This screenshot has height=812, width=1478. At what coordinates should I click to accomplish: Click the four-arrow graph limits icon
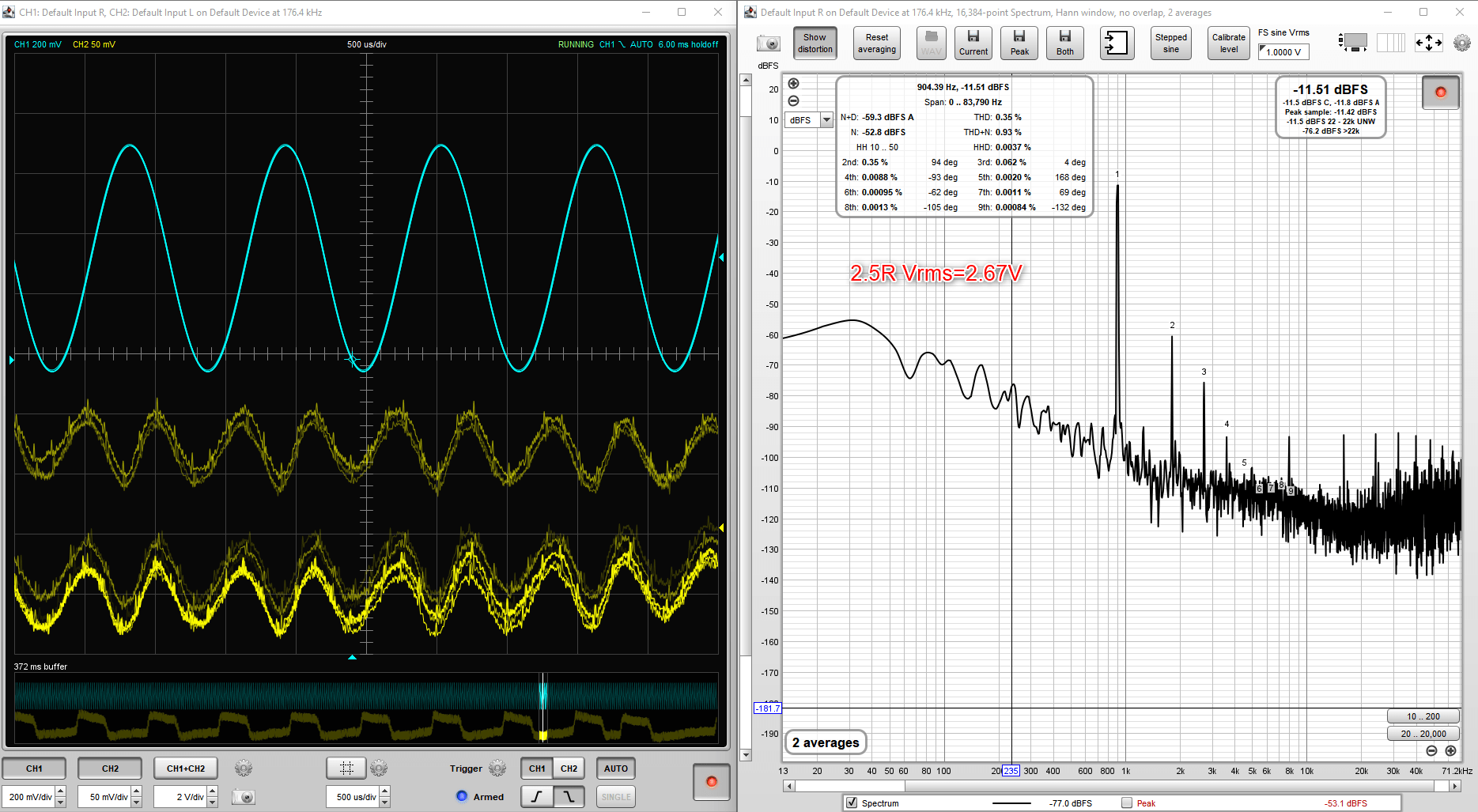pyautogui.click(x=1428, y=43)
